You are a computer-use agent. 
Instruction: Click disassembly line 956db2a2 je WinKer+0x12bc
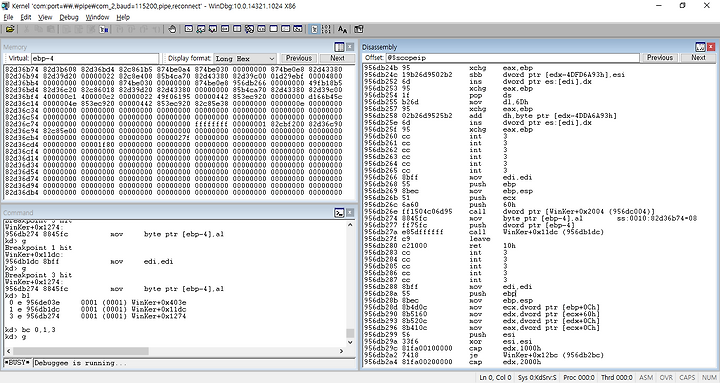(484, 355)
